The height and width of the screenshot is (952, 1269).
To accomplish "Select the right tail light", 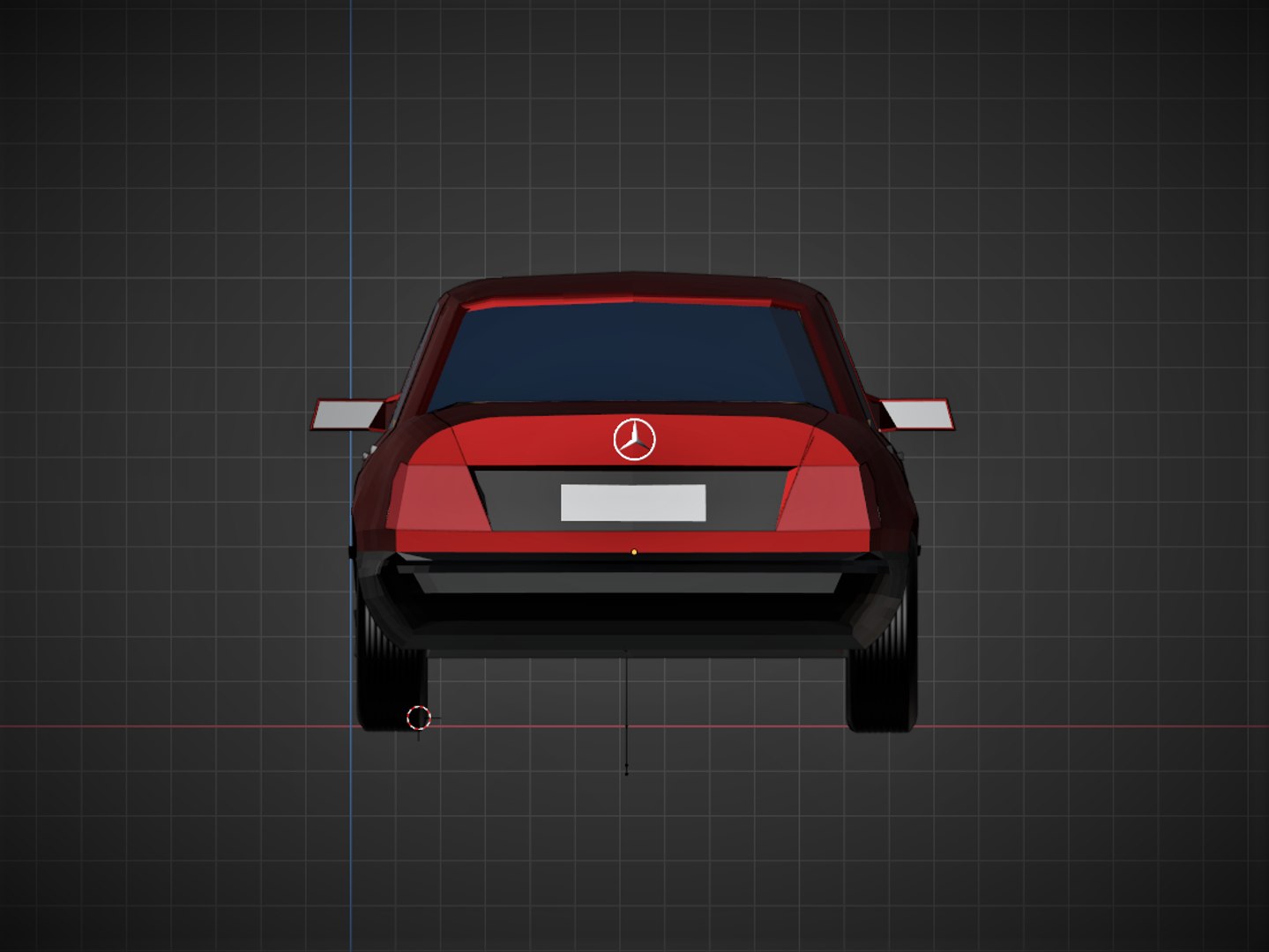I will click(827, 498).
